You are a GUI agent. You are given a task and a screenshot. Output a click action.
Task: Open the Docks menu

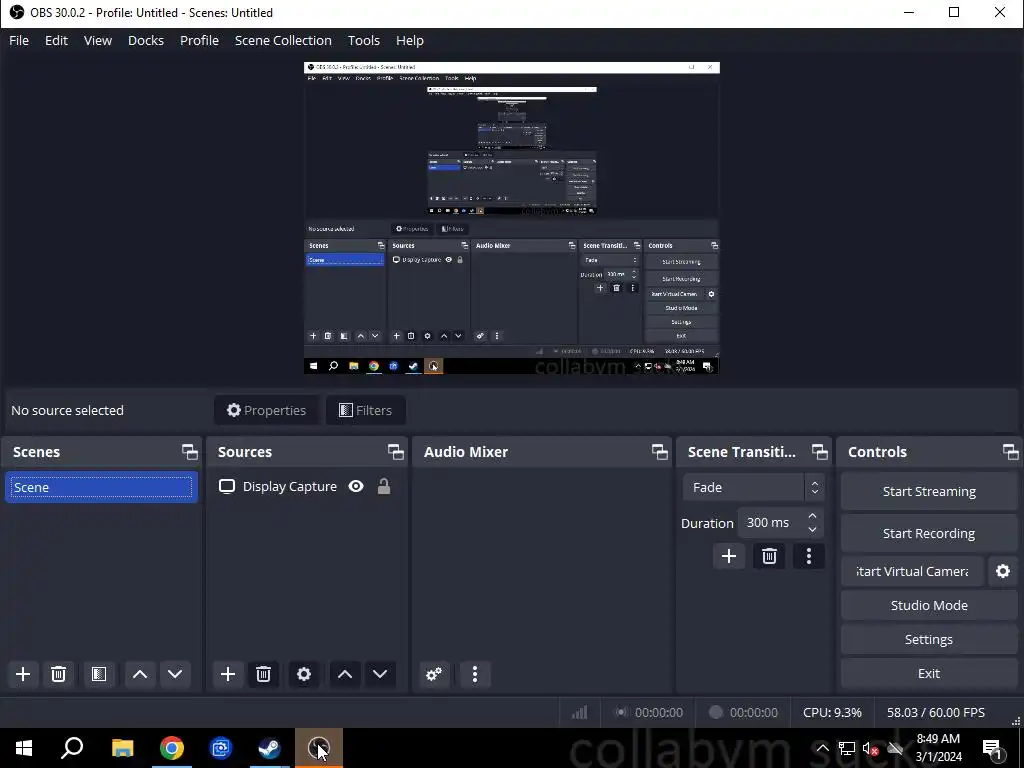[146, 40]
